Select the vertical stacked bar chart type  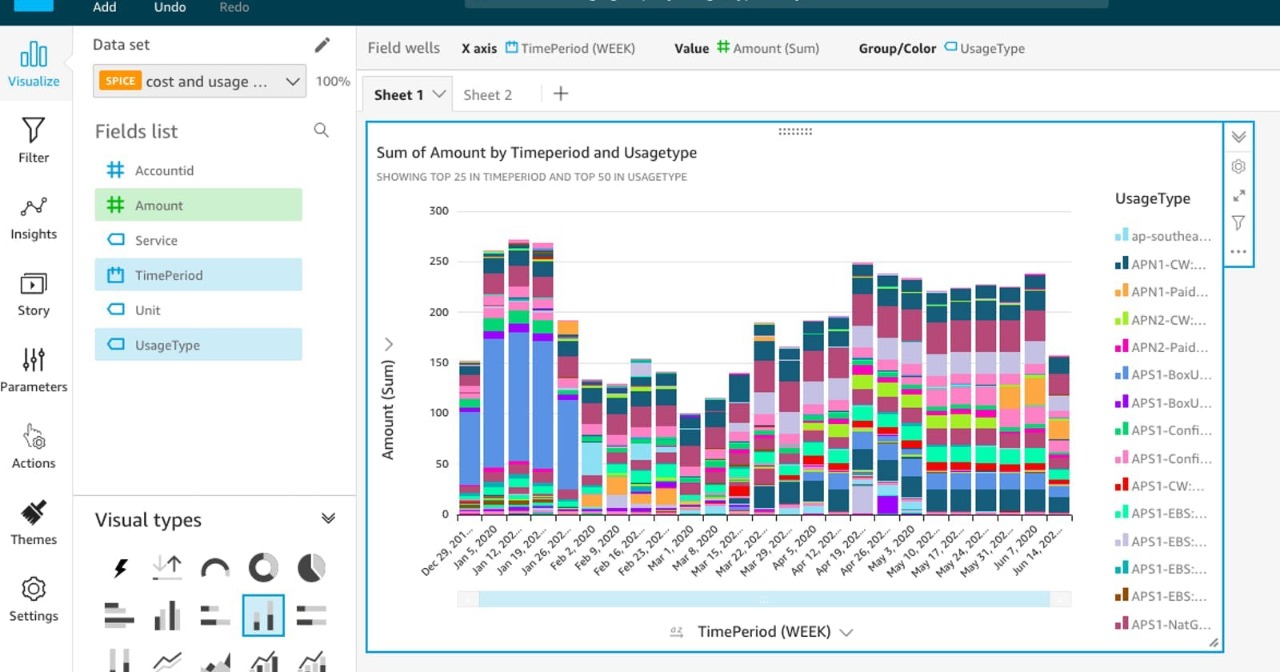click(x=263, y=615)
